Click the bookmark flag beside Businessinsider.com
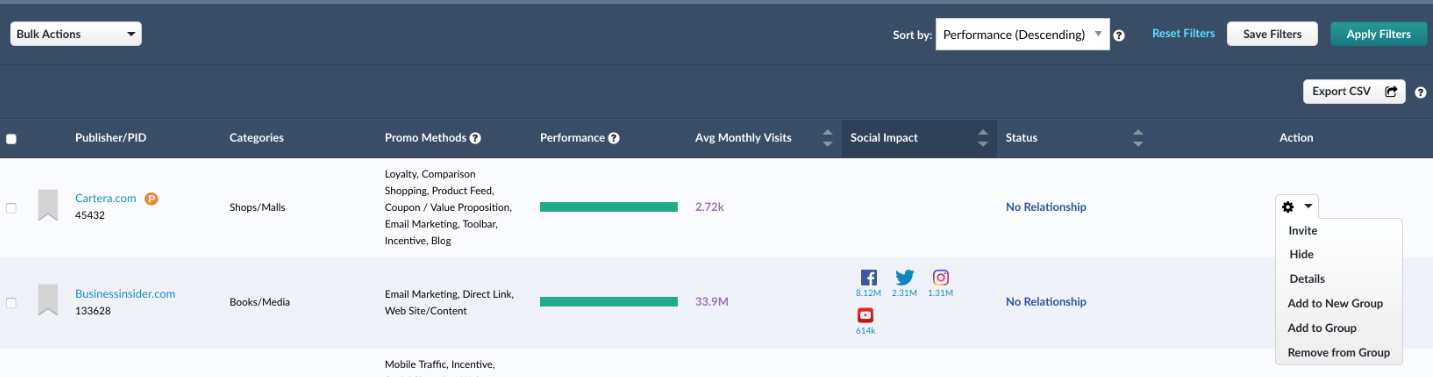The height and width of the screenshot is (377, 1433). [48, 300]
